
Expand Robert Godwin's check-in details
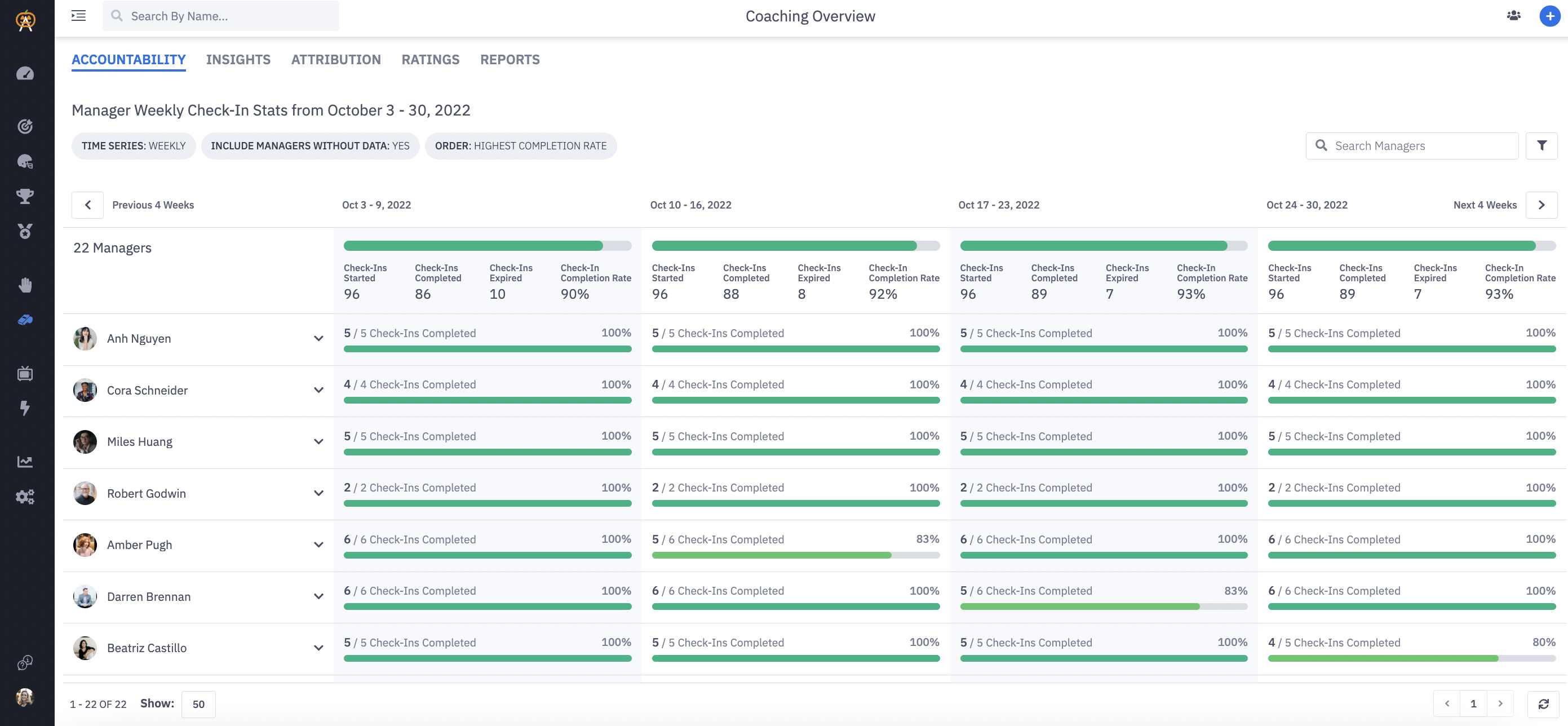tap(318, 494)
